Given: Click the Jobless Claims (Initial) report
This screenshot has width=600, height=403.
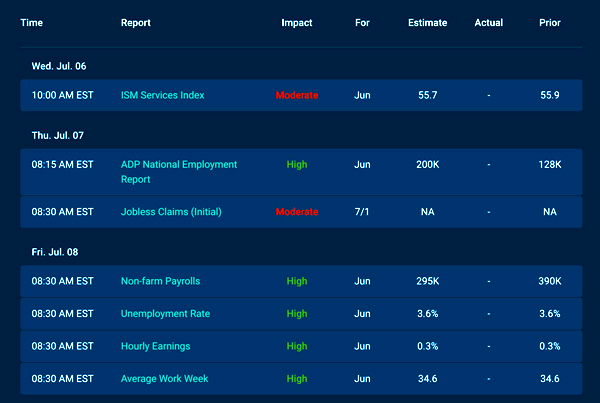Looking at the screenshot, I should pos(171,212).
